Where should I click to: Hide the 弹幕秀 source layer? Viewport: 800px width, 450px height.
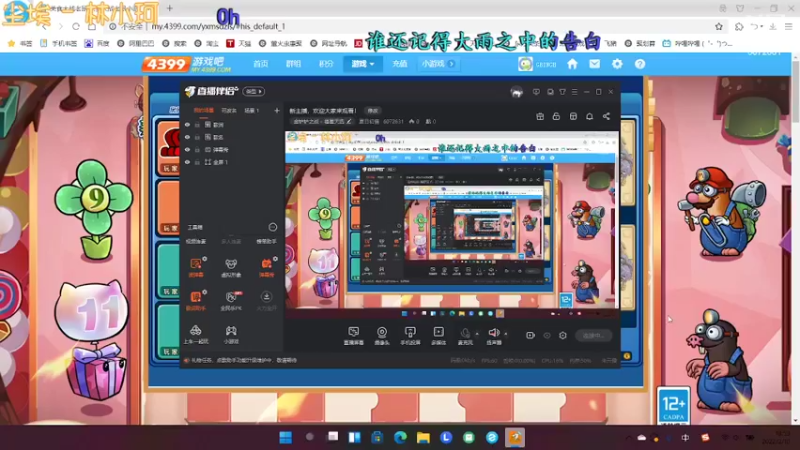[x=187, y=149]
